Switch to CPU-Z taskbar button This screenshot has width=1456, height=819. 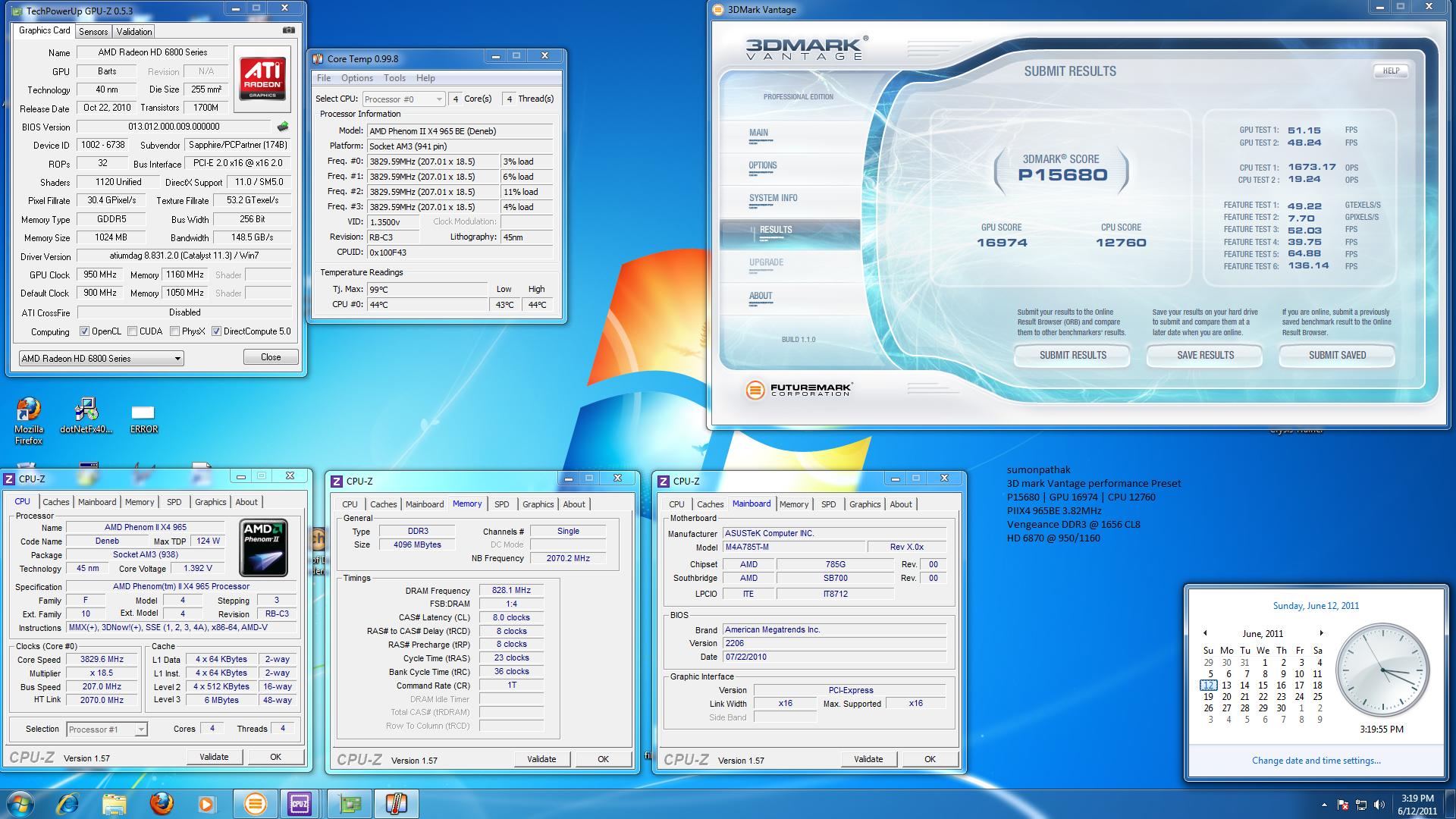click(300, 804)
